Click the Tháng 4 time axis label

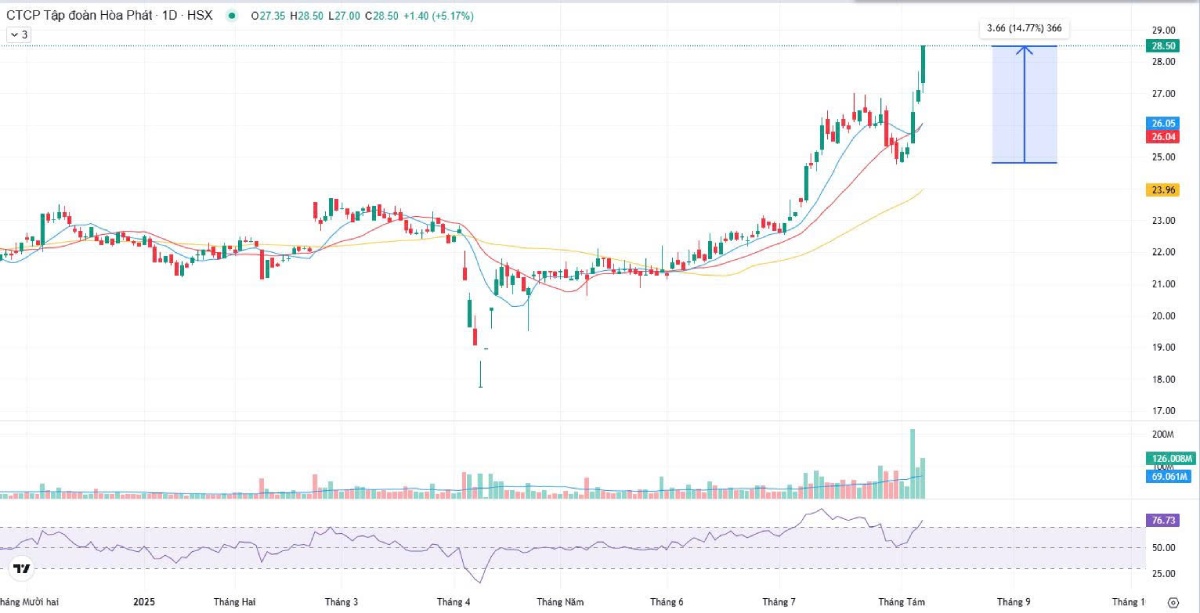click(453, 602)
